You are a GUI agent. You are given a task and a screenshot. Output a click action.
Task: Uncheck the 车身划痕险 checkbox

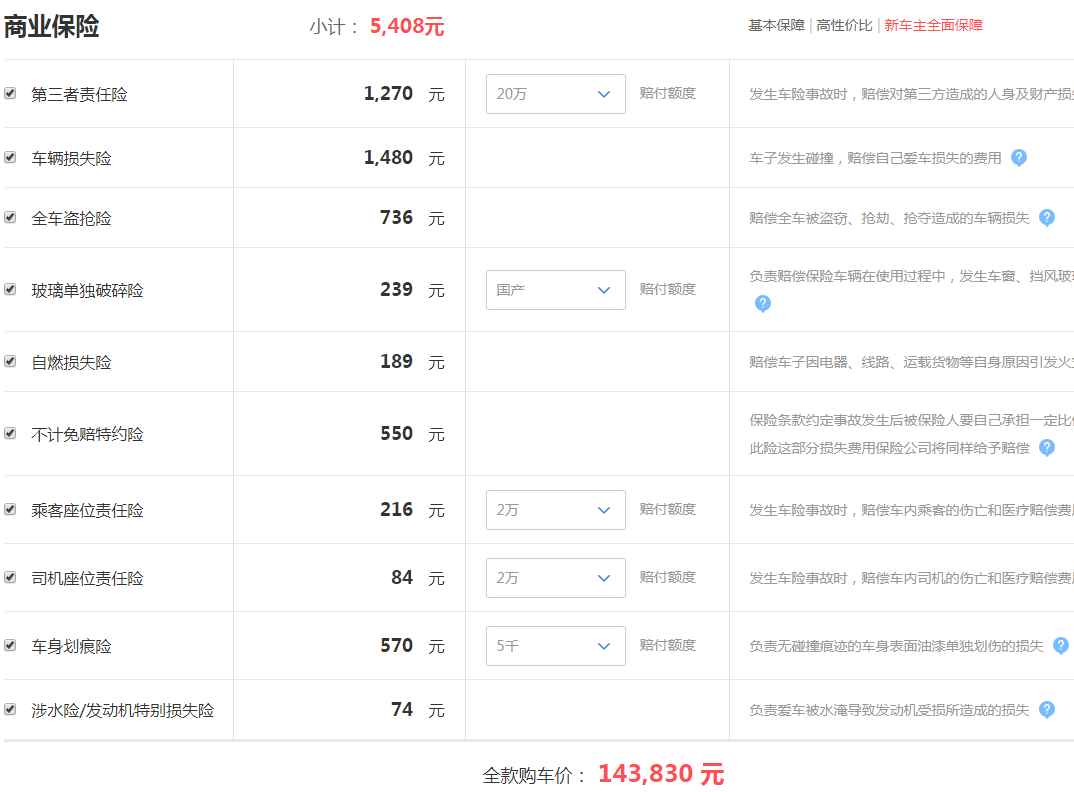pos(10,645)
